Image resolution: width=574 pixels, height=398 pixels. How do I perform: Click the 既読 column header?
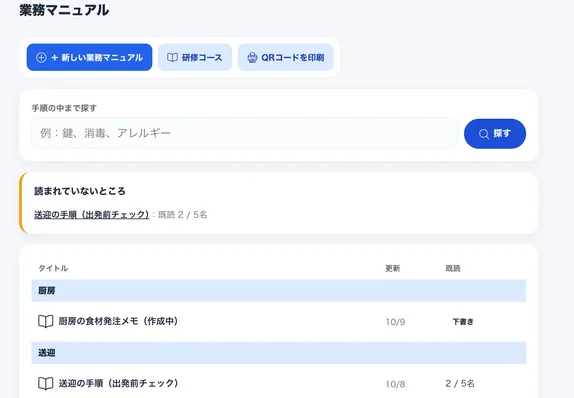coord(453,268)
